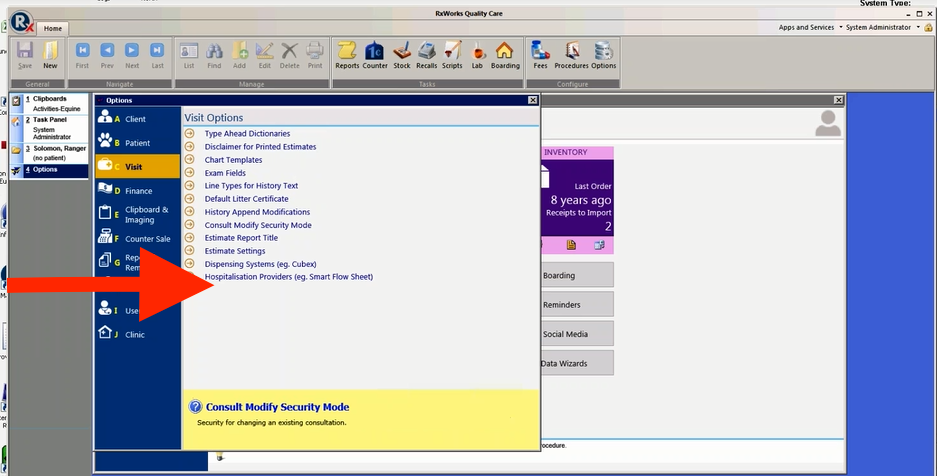Select Finance in Options sidebar
937x476 pixels.
point(137,191)
